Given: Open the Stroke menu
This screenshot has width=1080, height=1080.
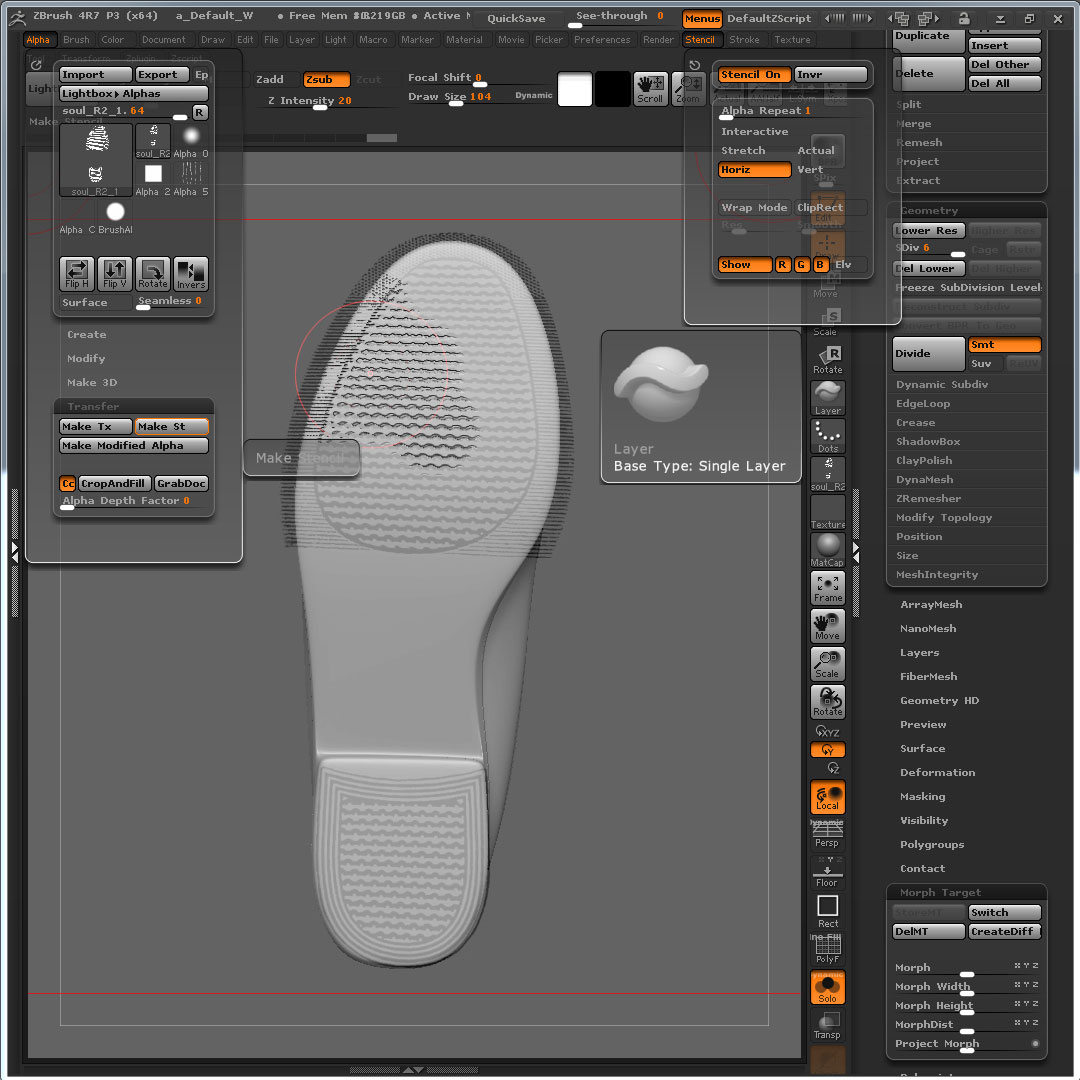Looking at the screenshot, I should pos(744,40).
